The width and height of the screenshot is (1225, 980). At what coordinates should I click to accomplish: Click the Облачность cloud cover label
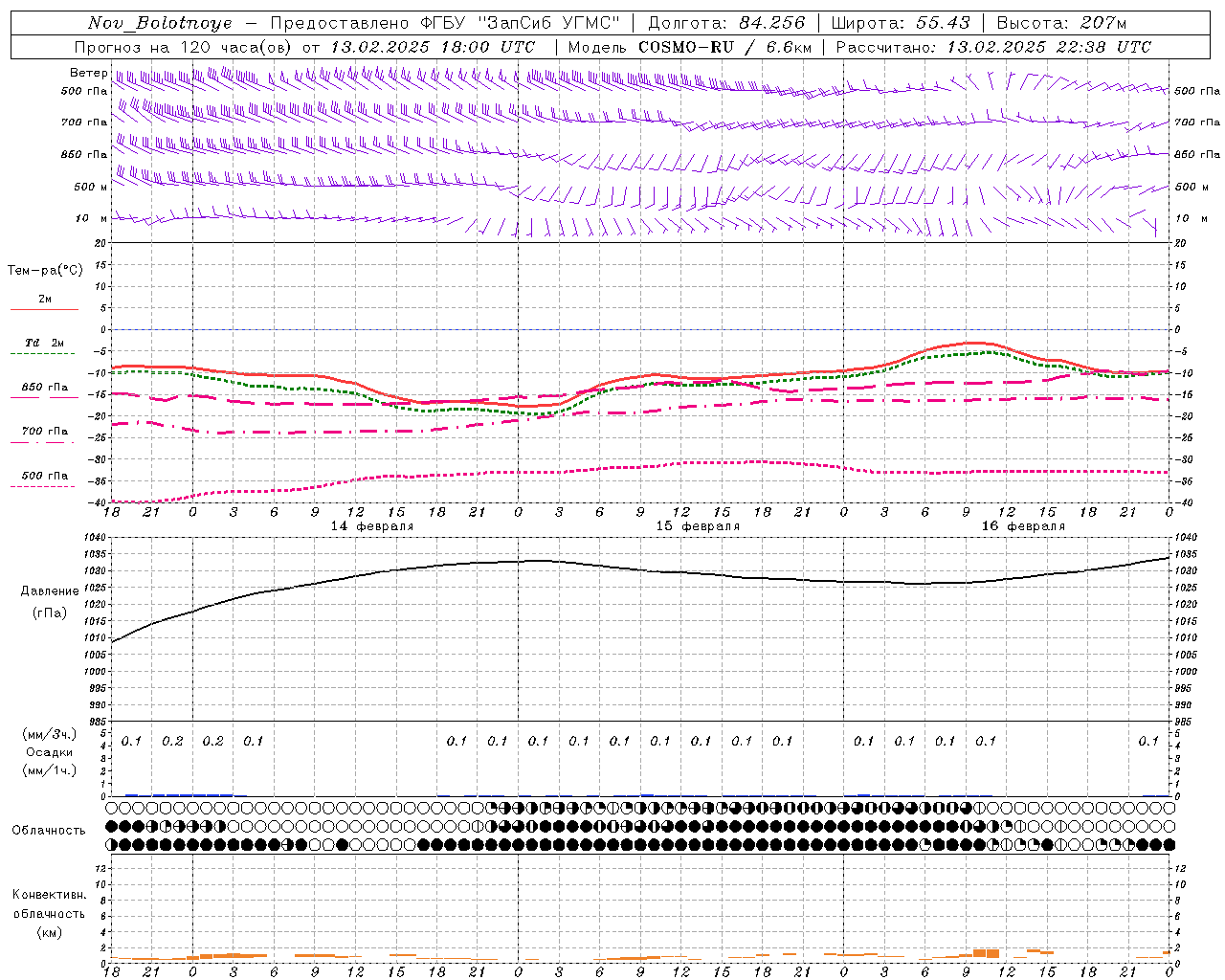tap(49, 830)
